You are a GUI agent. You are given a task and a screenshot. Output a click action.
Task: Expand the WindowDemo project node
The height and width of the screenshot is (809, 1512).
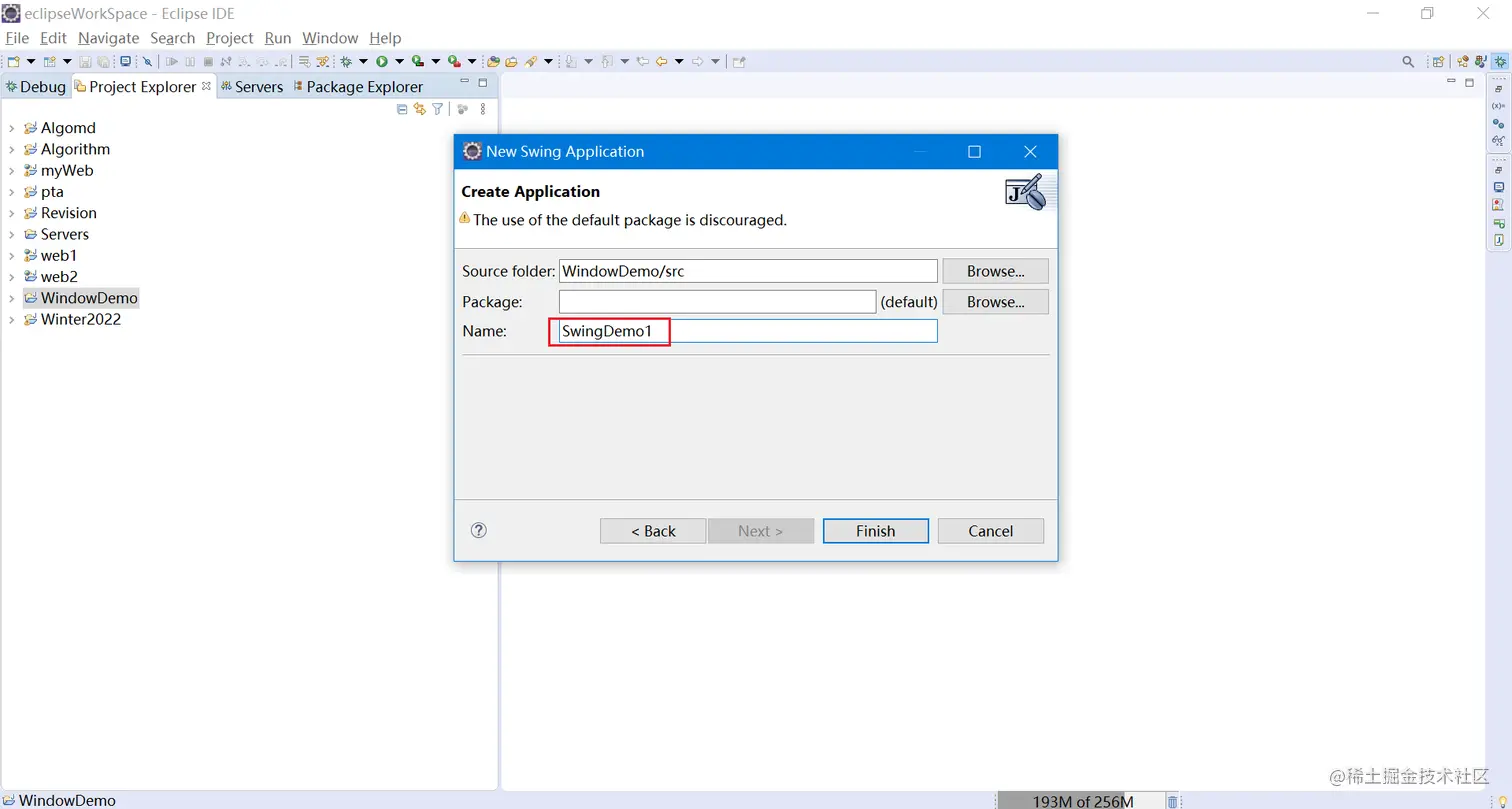11,298
